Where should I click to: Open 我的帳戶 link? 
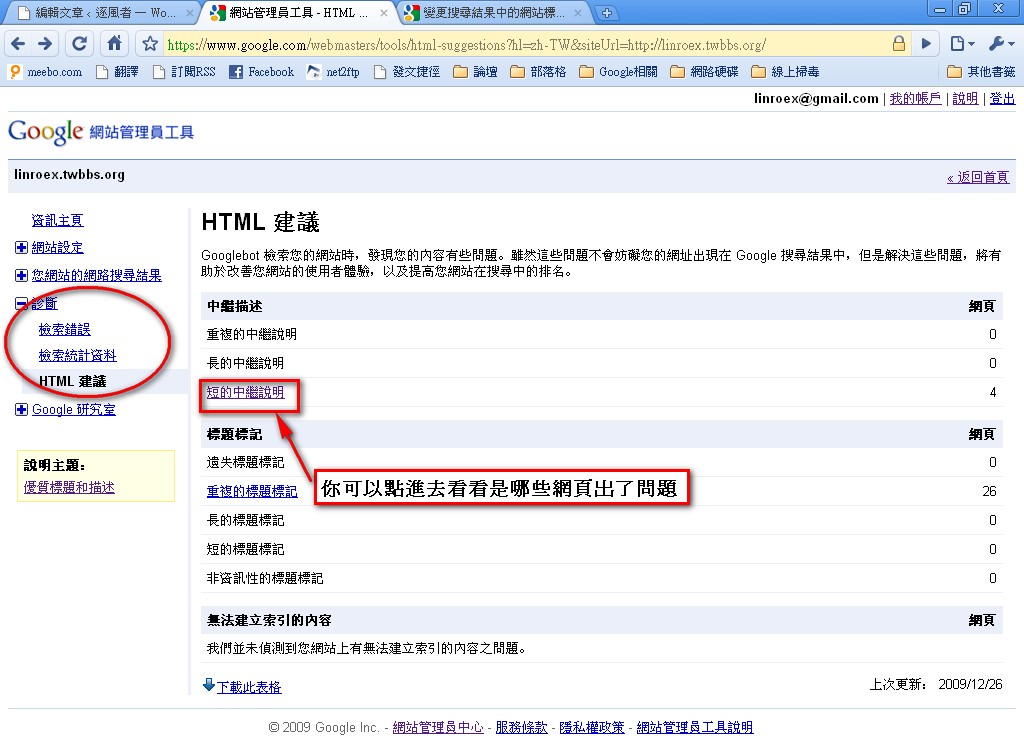click(915, 99)
